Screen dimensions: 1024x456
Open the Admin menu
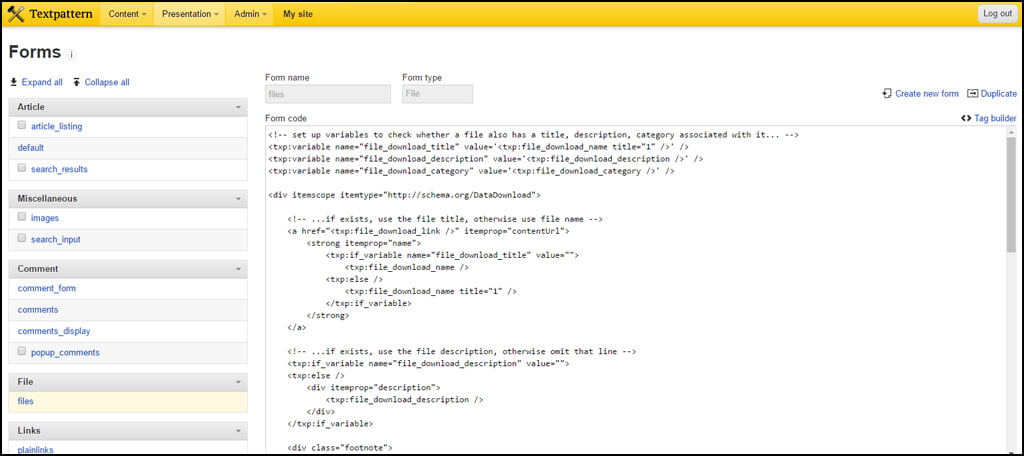point(250,14)
